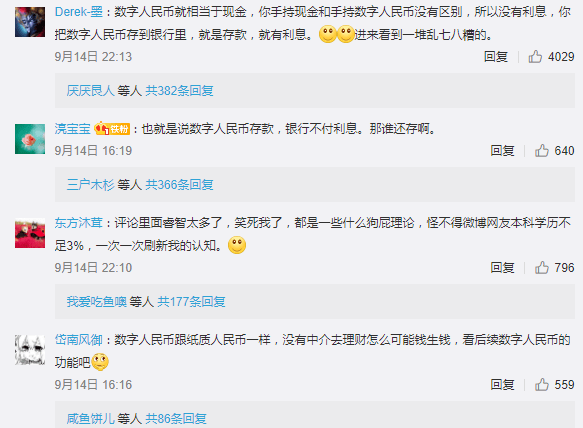Screen dimensions: 583x428
Task: Open Derek-墨's avatar picture
Action: (x=30, y=22)
